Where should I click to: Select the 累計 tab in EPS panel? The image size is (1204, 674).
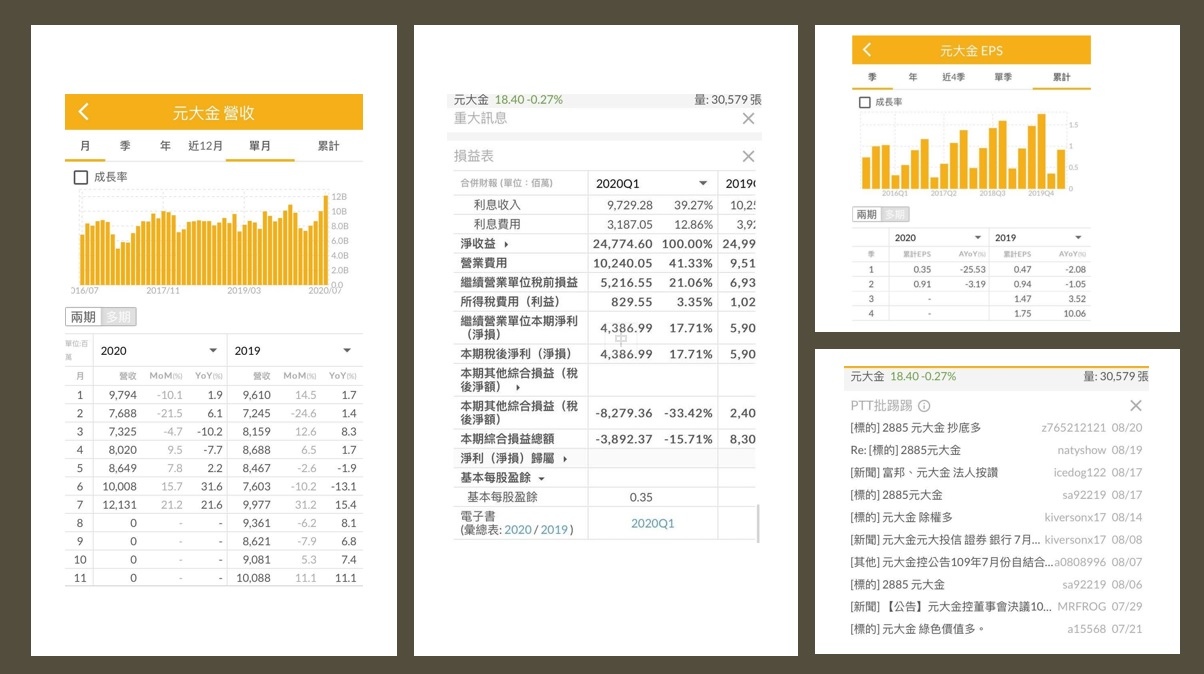pos(1061,77)
